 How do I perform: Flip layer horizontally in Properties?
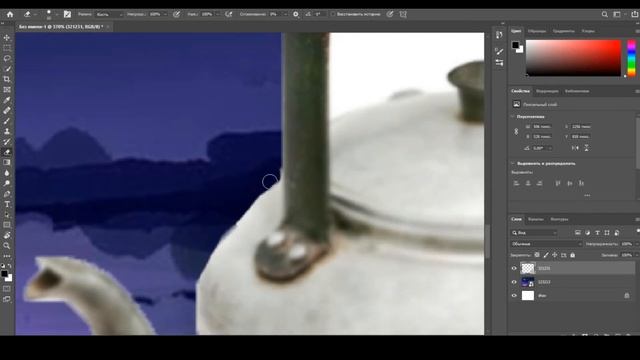(575, 148)
